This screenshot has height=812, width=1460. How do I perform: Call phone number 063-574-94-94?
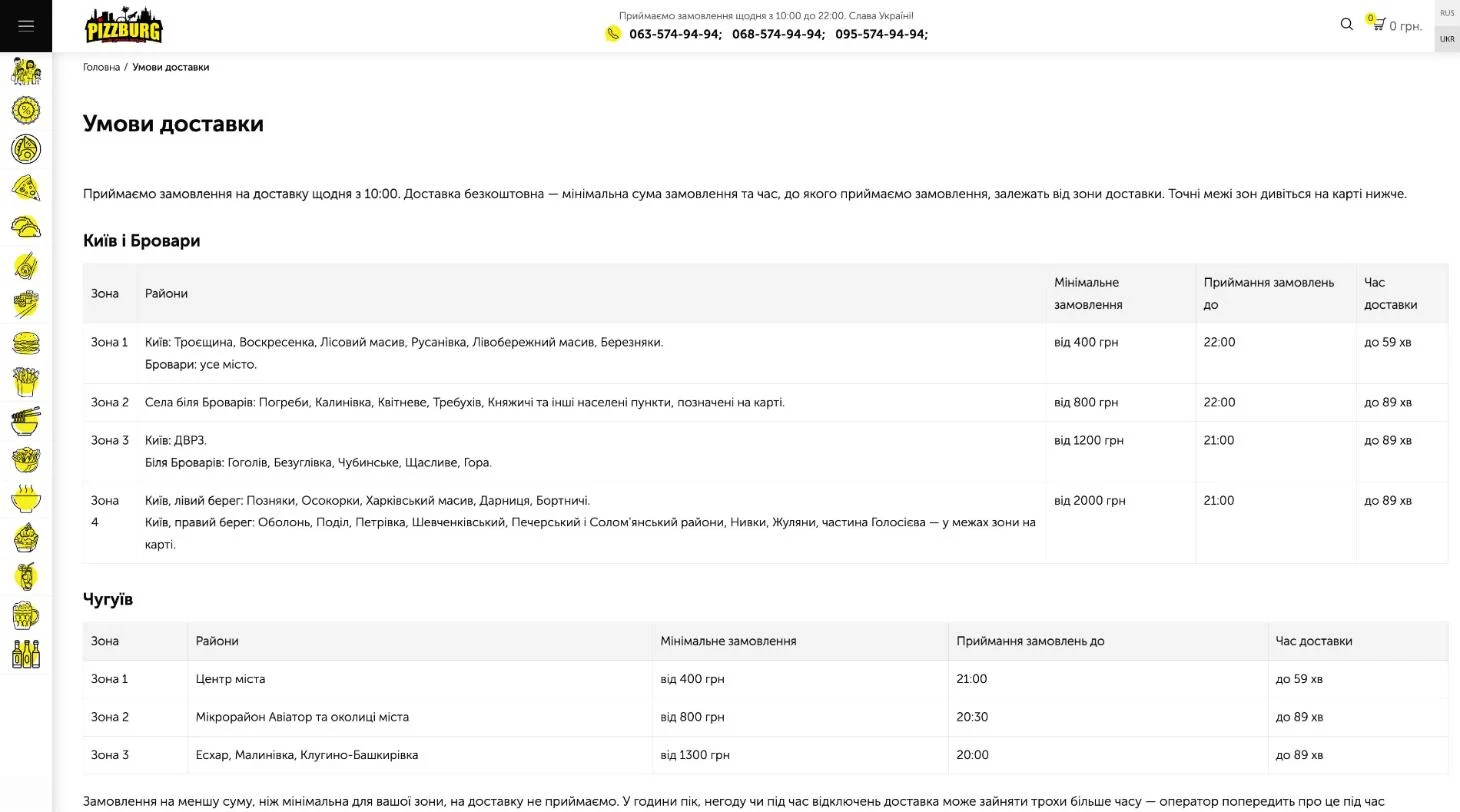(675, 34)
